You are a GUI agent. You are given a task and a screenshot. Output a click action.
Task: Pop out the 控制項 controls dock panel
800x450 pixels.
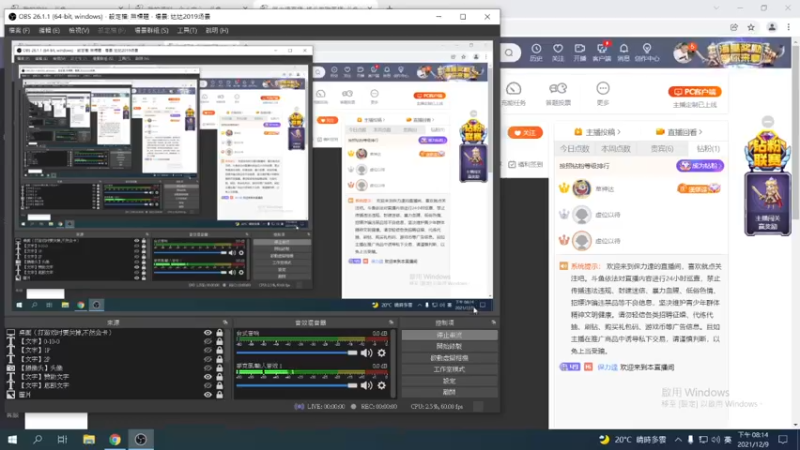(493, 322)
